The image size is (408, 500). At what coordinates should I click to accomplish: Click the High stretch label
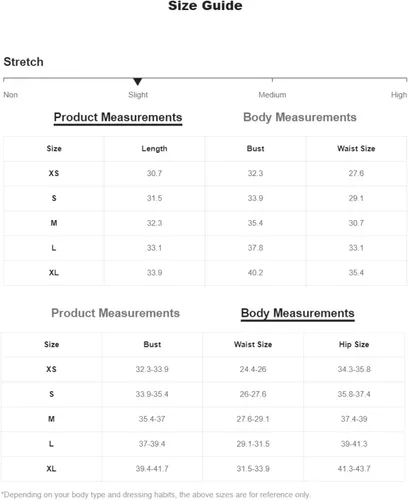point(399,95)
